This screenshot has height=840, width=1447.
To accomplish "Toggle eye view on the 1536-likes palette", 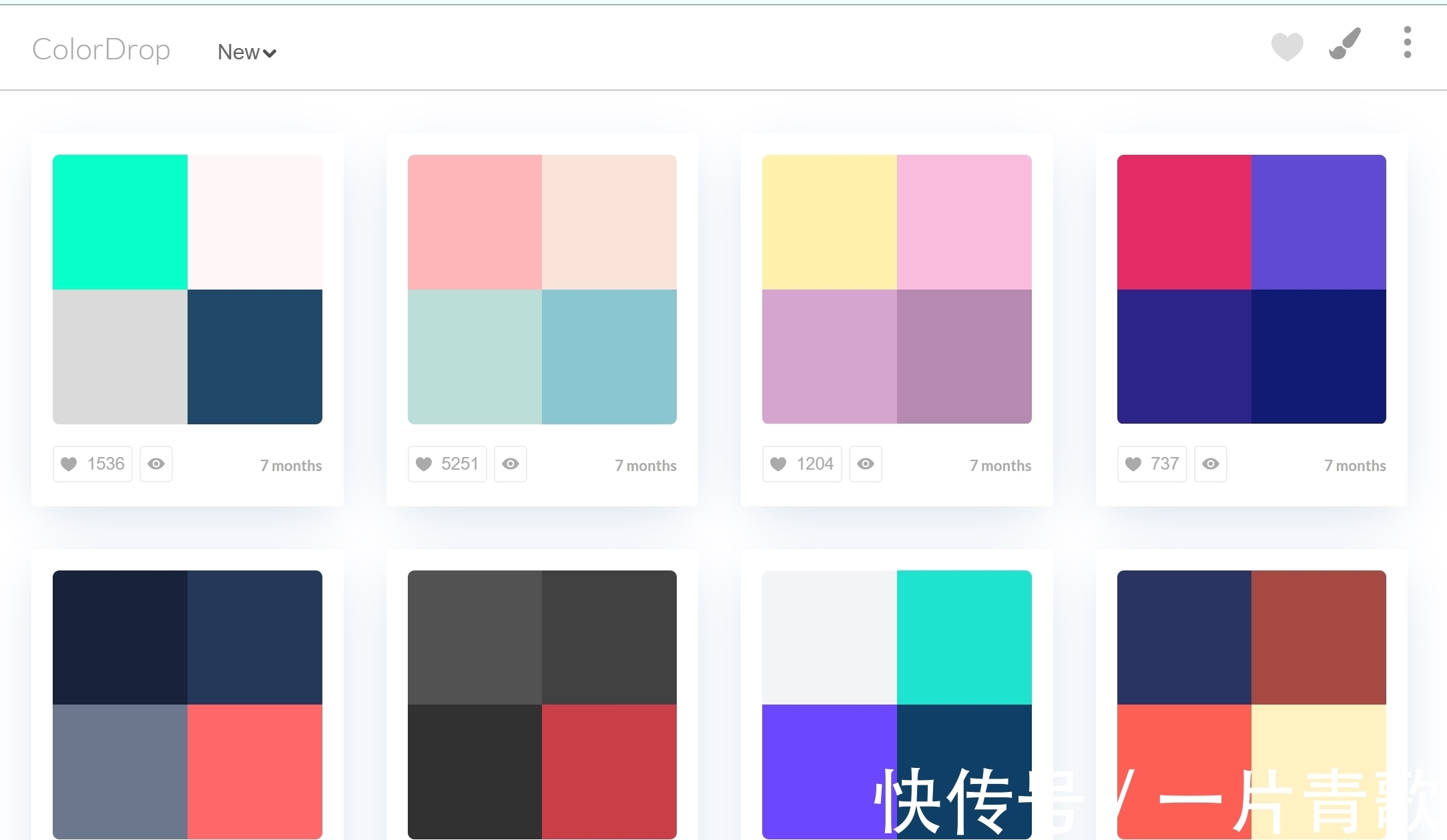I will point(156,464).
